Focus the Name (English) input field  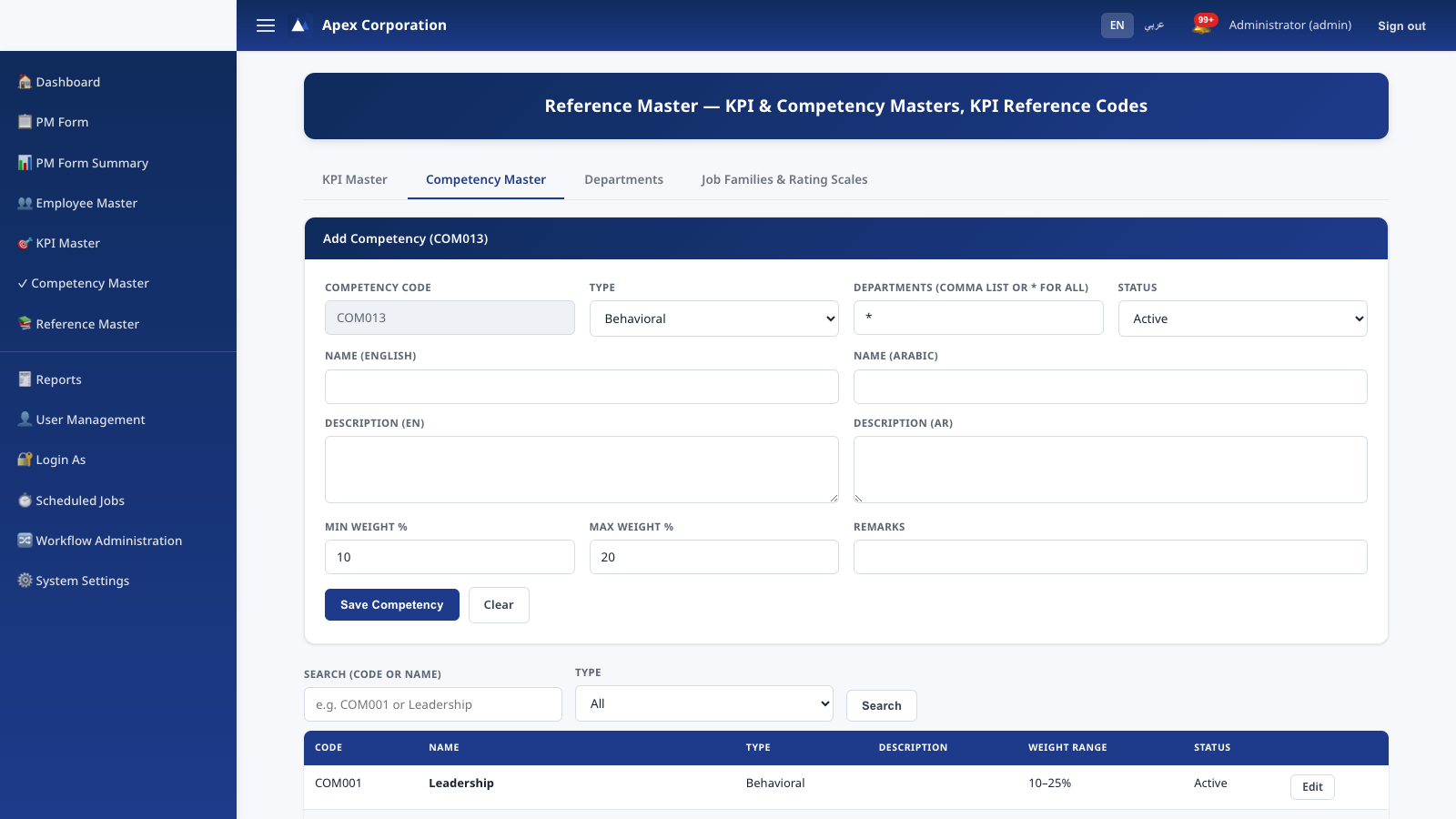pos(581,387)
